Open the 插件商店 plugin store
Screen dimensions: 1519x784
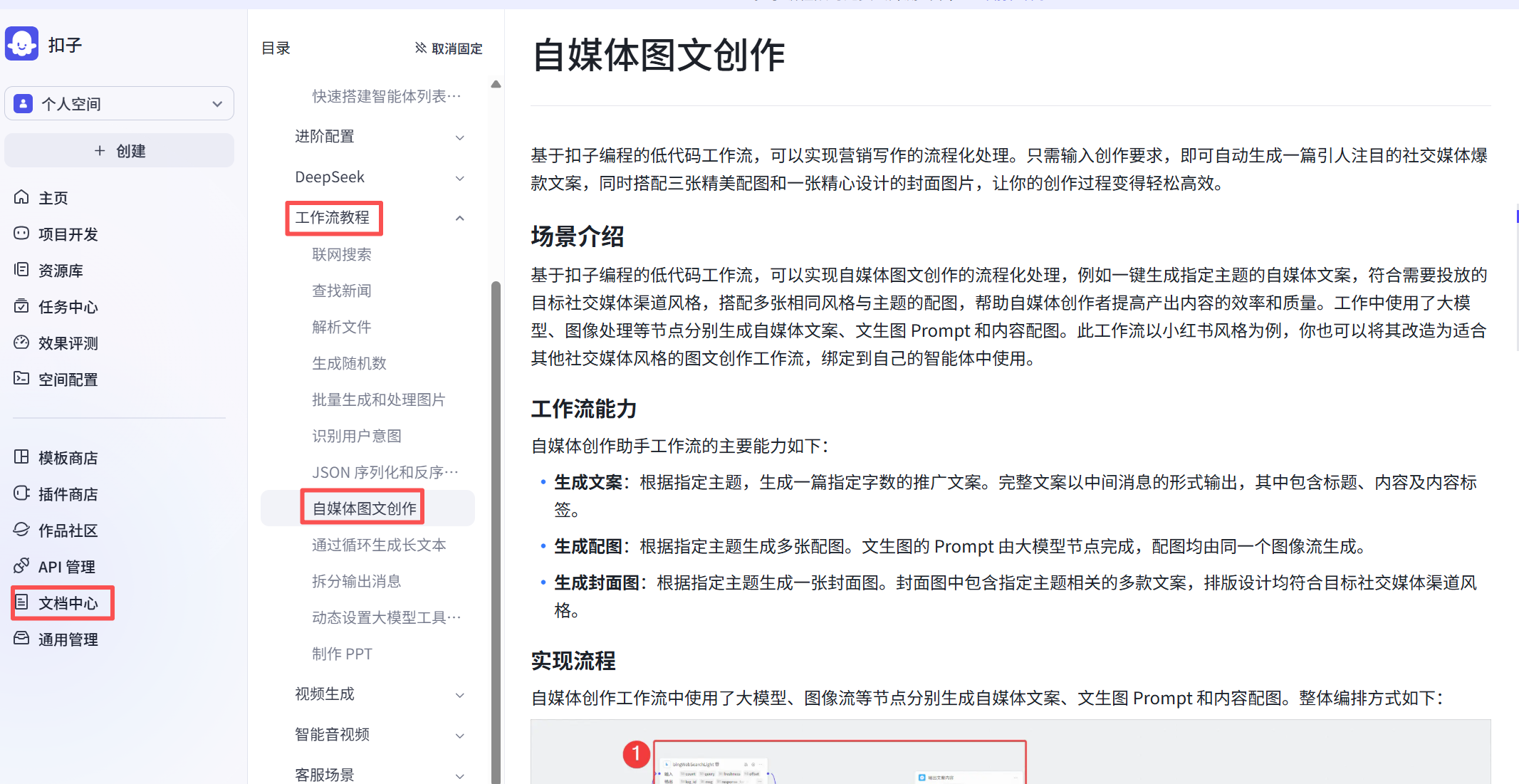tap(68, 494)
